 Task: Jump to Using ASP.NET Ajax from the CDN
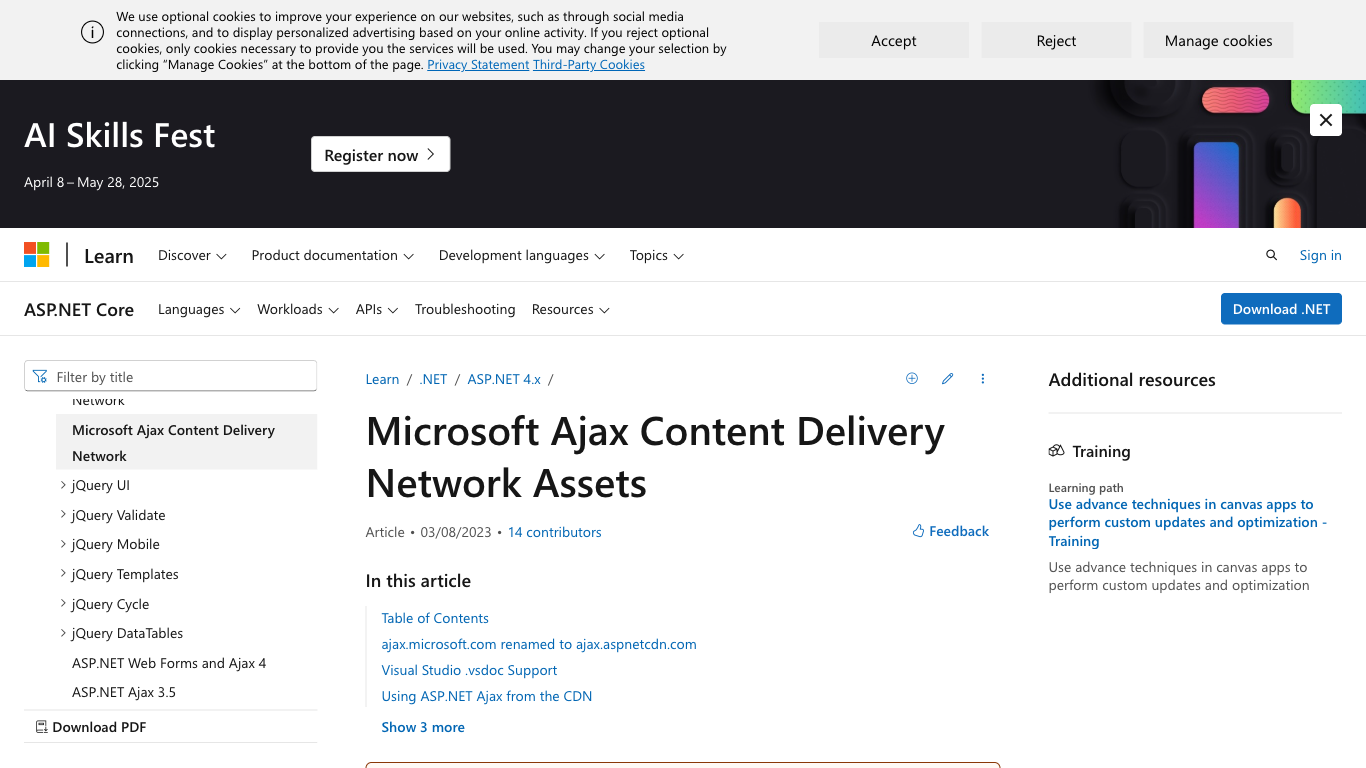point(487,696)
